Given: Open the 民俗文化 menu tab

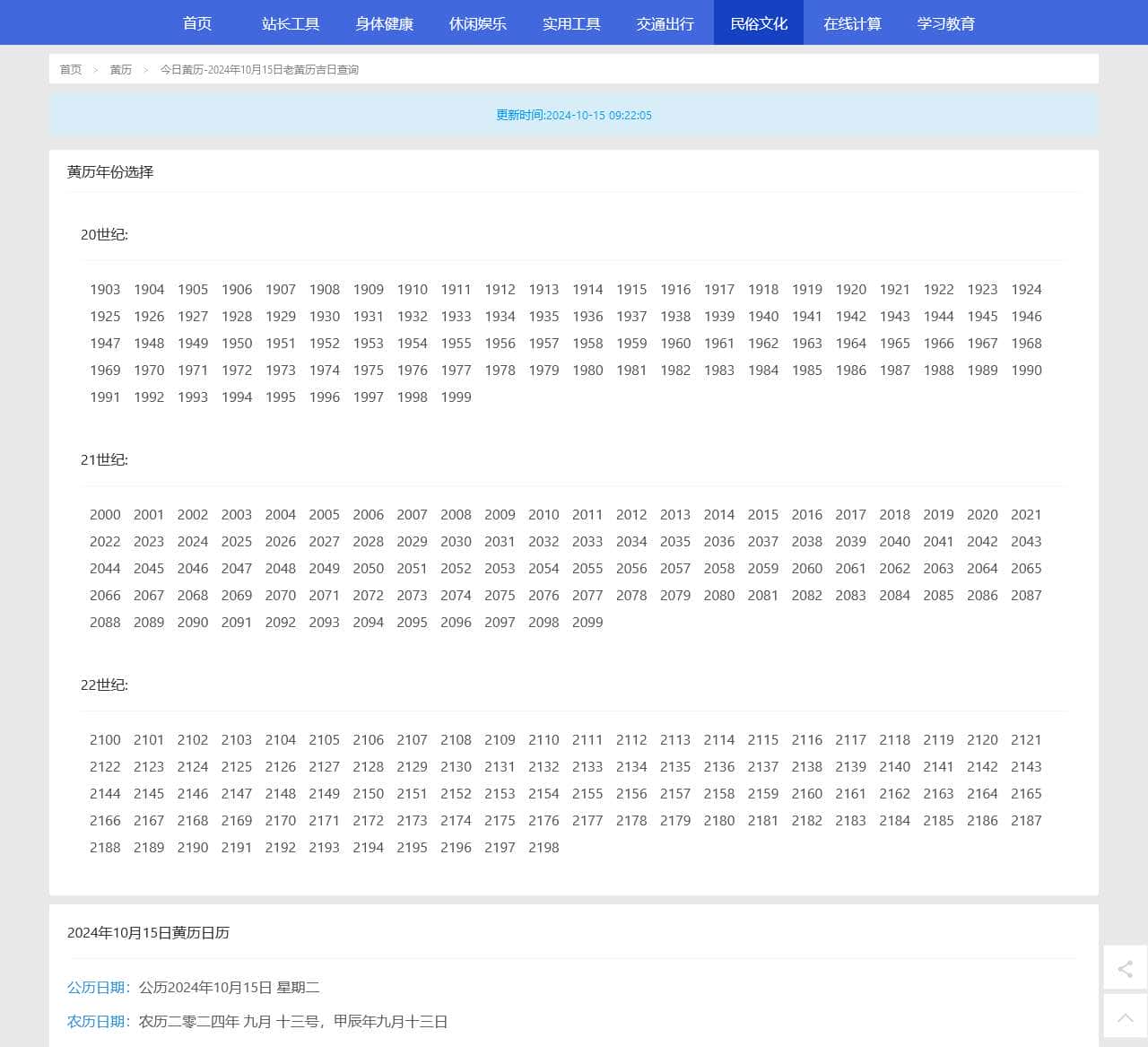Looking at the screenshot, I should 758,23.
